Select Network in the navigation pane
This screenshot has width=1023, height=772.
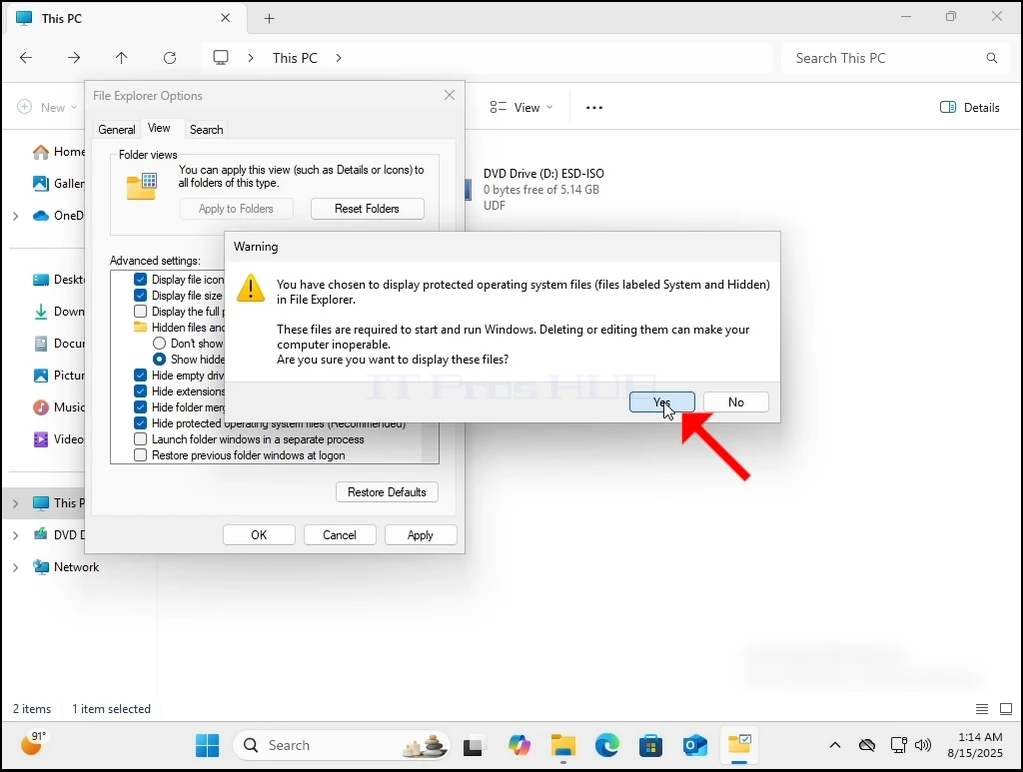coord(67,567)
